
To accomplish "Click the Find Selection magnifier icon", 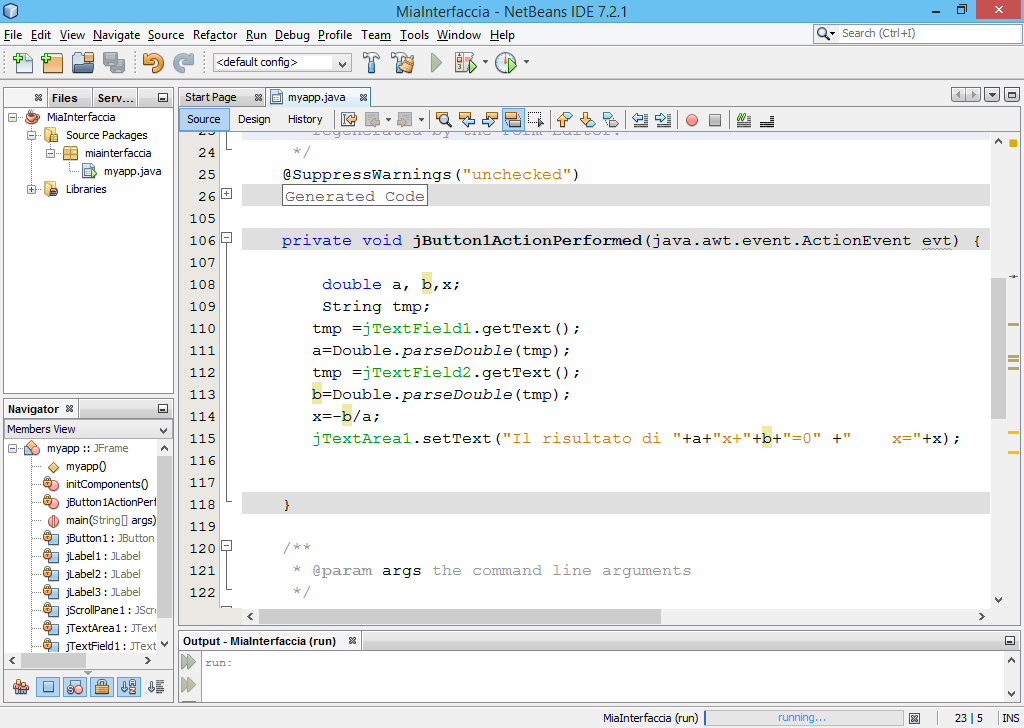I will click(x=443, y=120).
